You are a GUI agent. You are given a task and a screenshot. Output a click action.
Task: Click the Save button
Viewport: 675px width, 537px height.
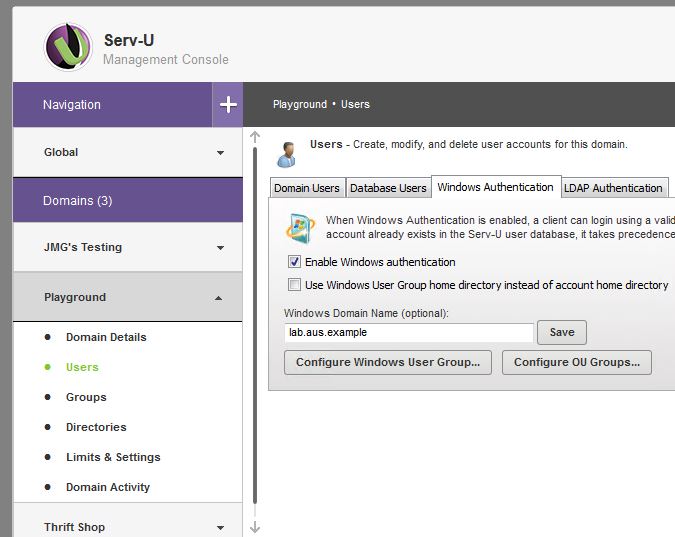(x=562, y=332)
